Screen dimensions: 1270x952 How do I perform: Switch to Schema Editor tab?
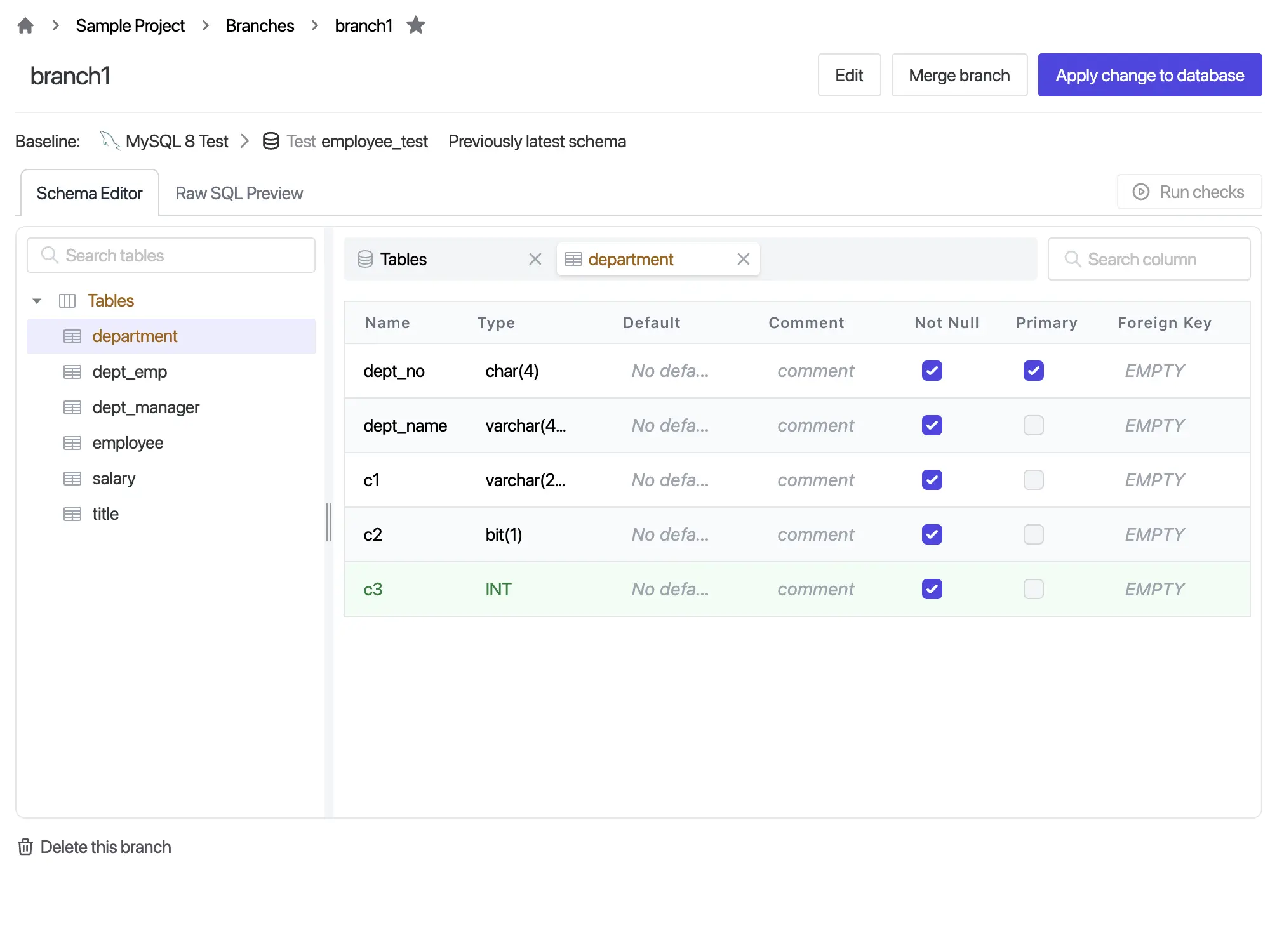click(x=90, y=193)
